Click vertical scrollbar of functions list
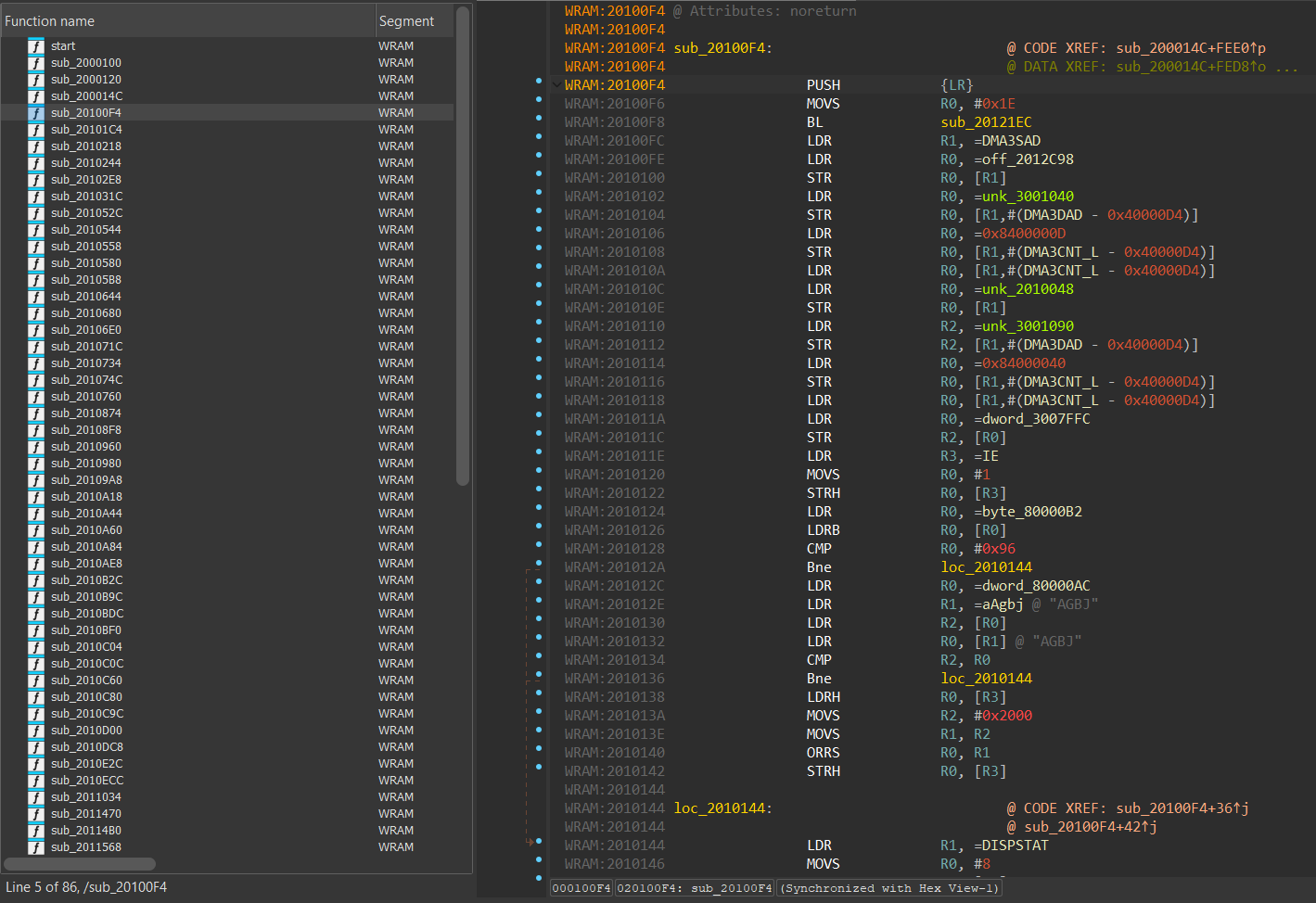 (463, 246)
